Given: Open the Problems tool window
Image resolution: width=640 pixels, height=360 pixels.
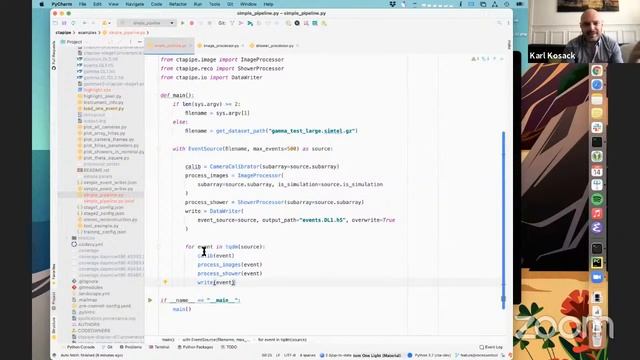Looking at the screenshot, I should click(x=131, y=347).
